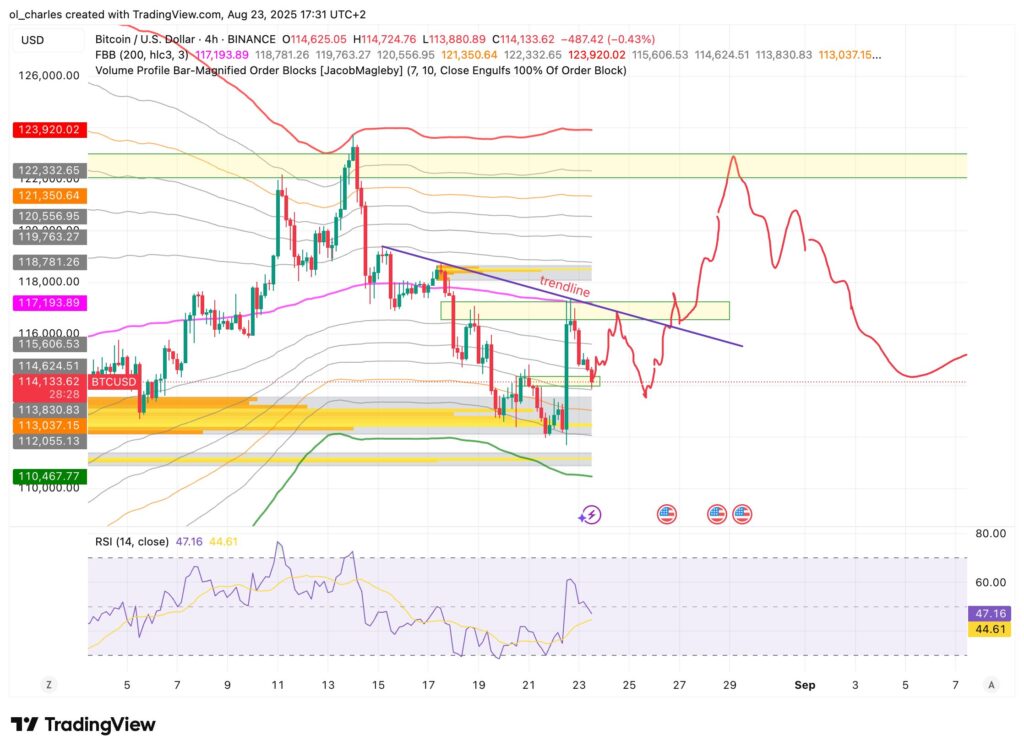1024x752 pixels.
Task: Click the rightmost US flag calendar icon
Action: pos(741,514)
